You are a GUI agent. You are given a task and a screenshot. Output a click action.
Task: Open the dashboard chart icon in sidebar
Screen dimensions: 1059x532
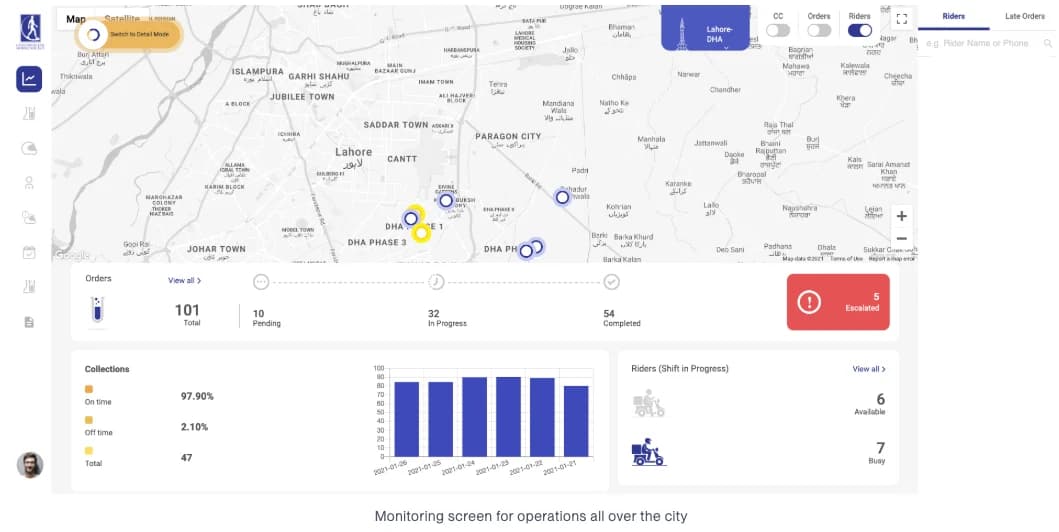(29, 79)
